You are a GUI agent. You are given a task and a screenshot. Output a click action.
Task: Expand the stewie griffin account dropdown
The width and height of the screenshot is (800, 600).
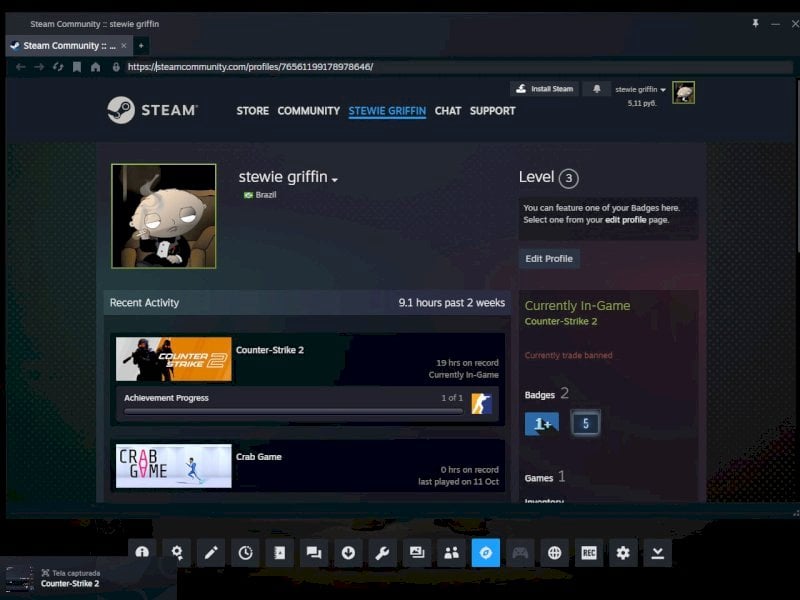coord(640,89)
